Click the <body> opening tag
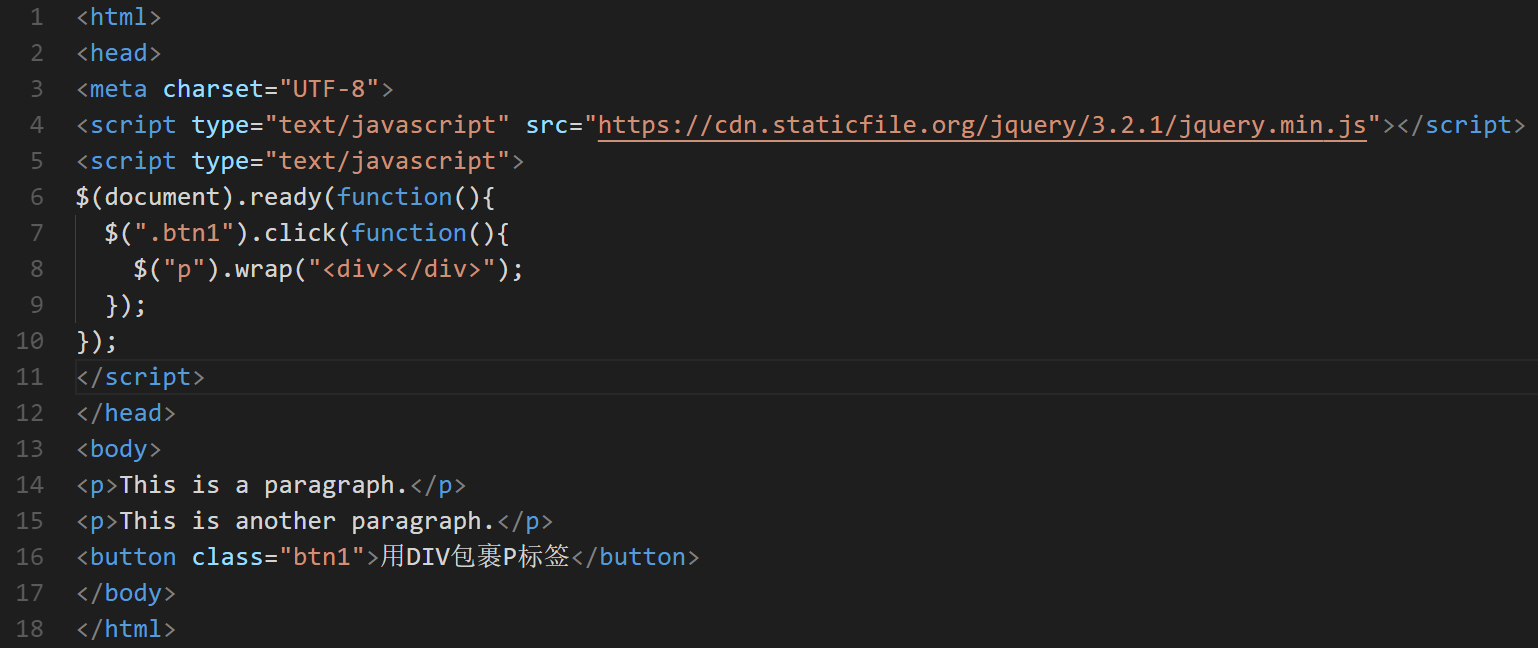 point(118,448)
